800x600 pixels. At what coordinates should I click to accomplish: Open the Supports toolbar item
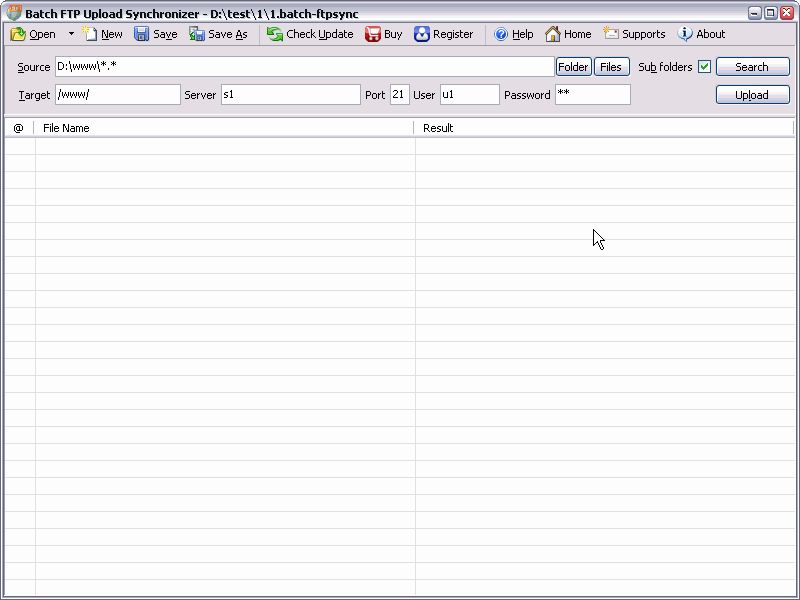(x=611, y=34)
